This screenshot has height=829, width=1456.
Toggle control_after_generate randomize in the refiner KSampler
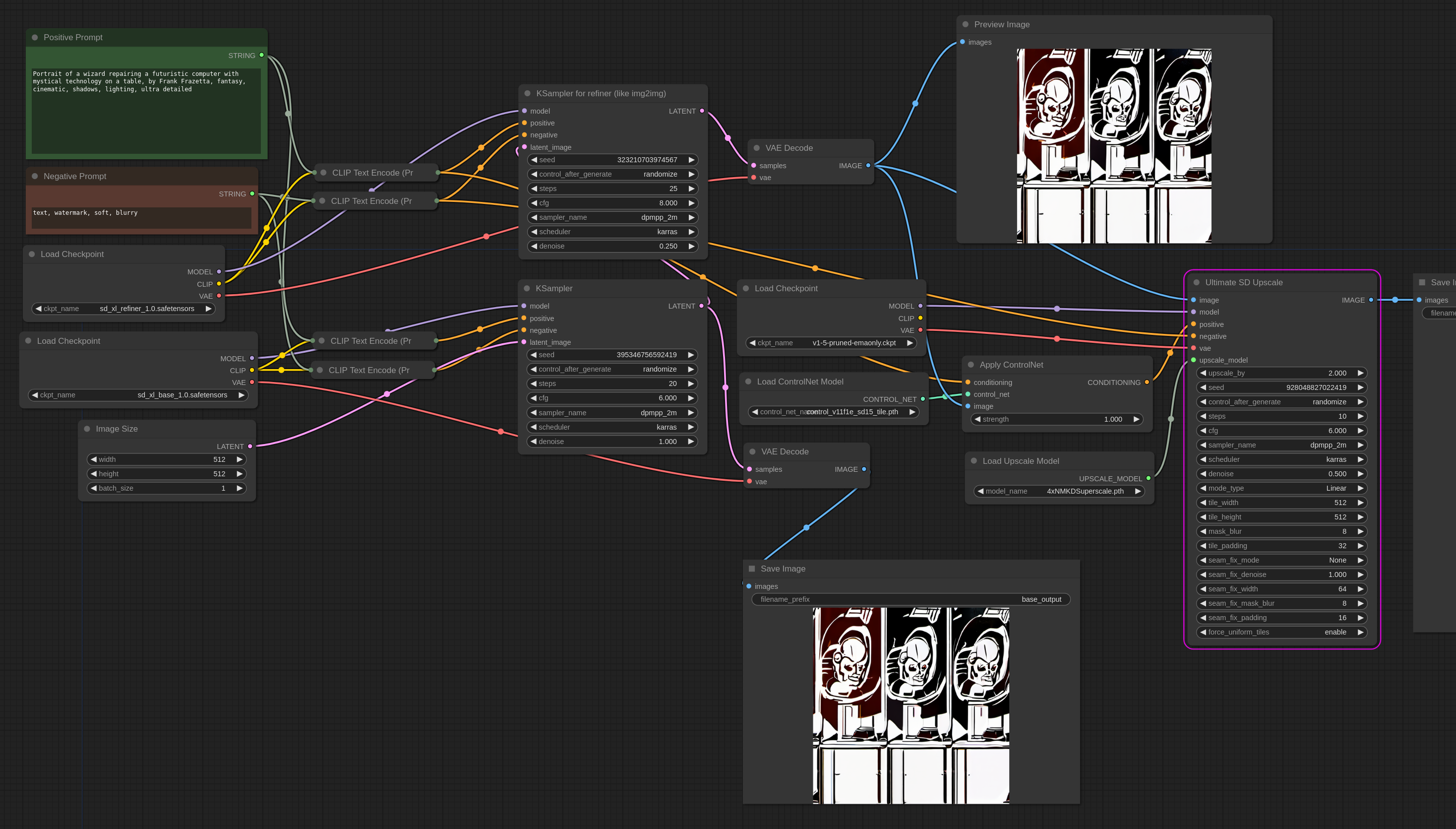pyautogui.click(x=612, y=174)
